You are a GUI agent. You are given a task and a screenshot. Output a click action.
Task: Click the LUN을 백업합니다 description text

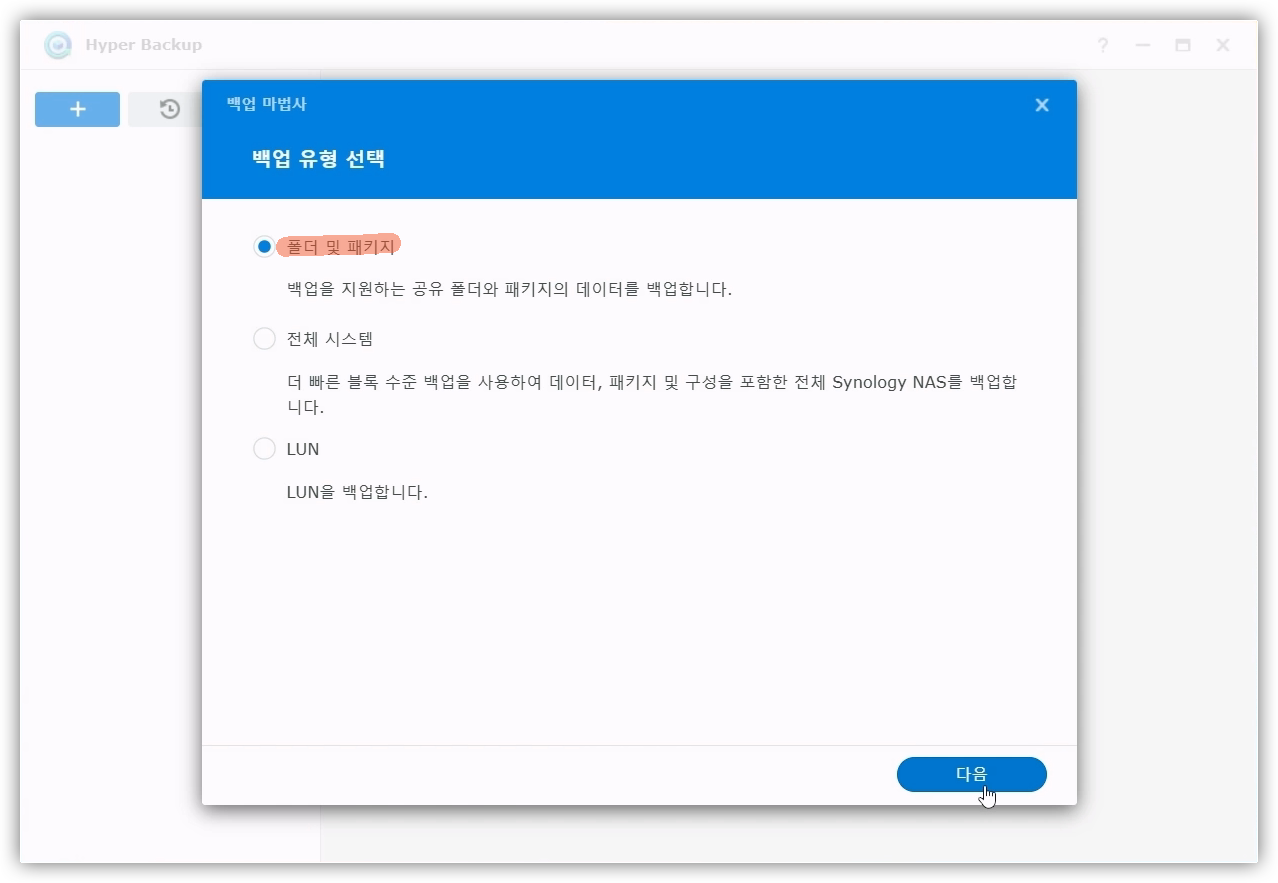pyautogui.click(x=357, y=492)
